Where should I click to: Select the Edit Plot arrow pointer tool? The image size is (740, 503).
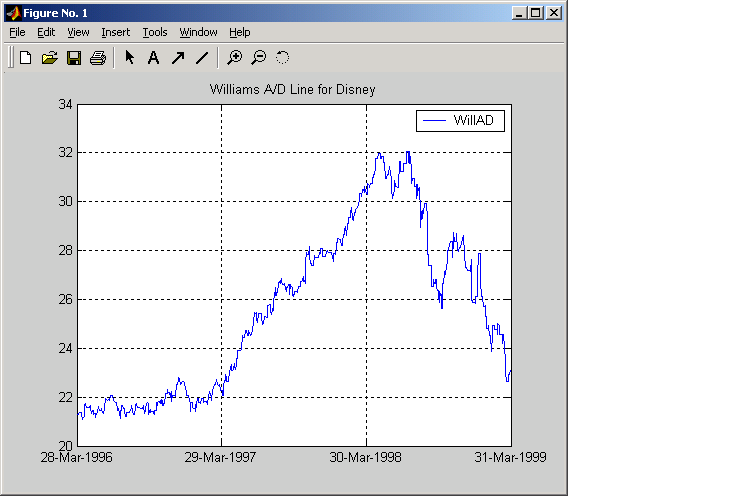click(x=130, y=58)
